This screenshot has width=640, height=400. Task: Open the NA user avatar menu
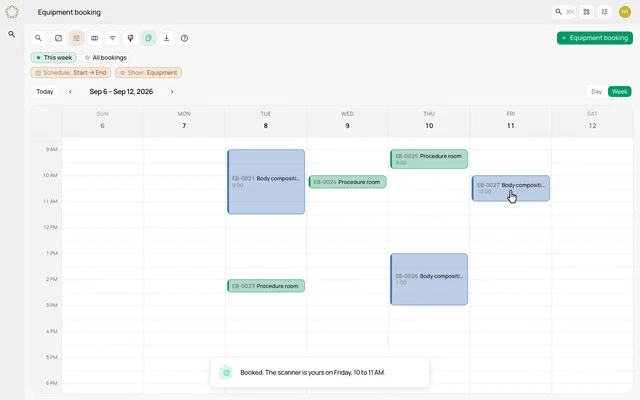click(x=625, y=12)
